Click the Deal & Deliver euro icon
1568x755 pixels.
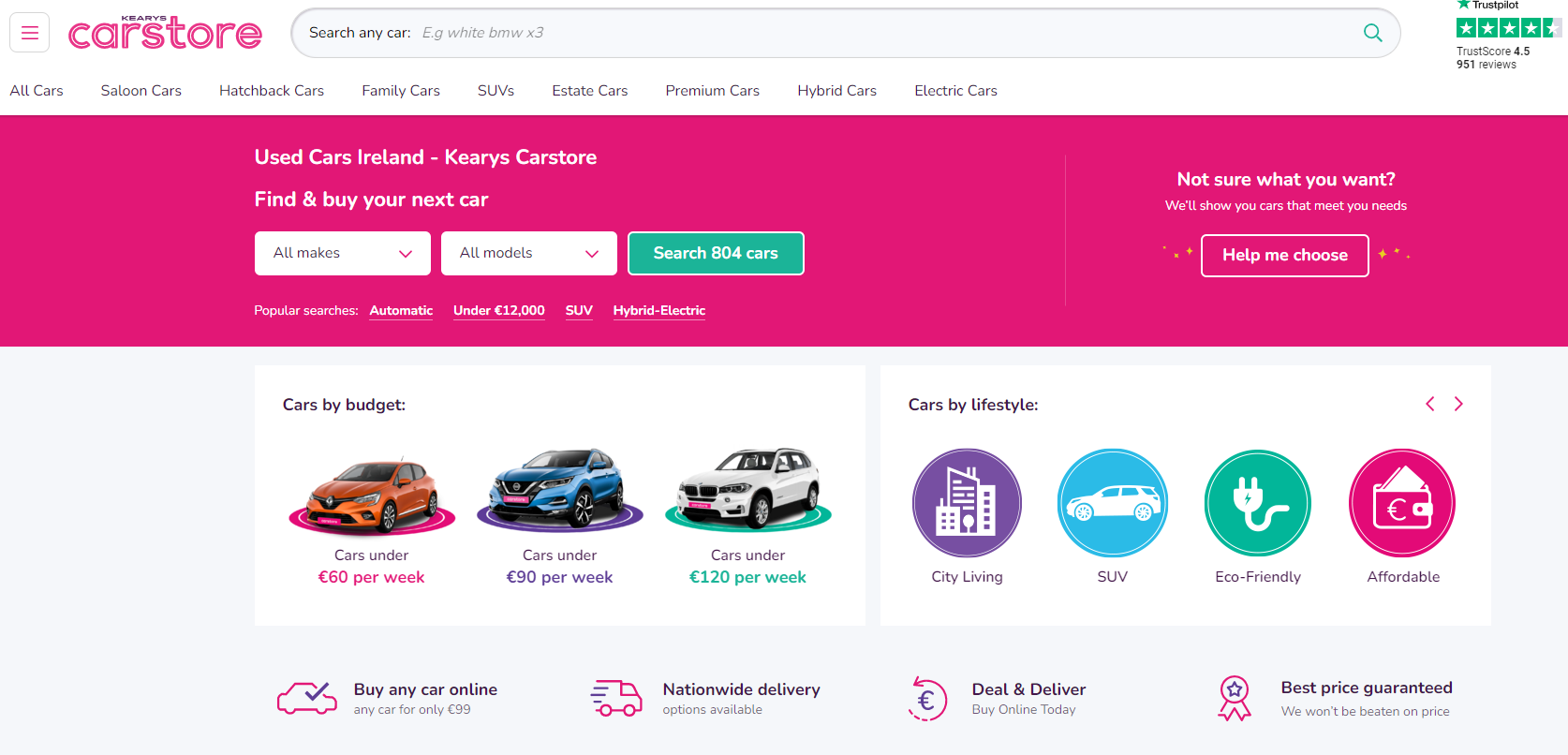(926, 699)
